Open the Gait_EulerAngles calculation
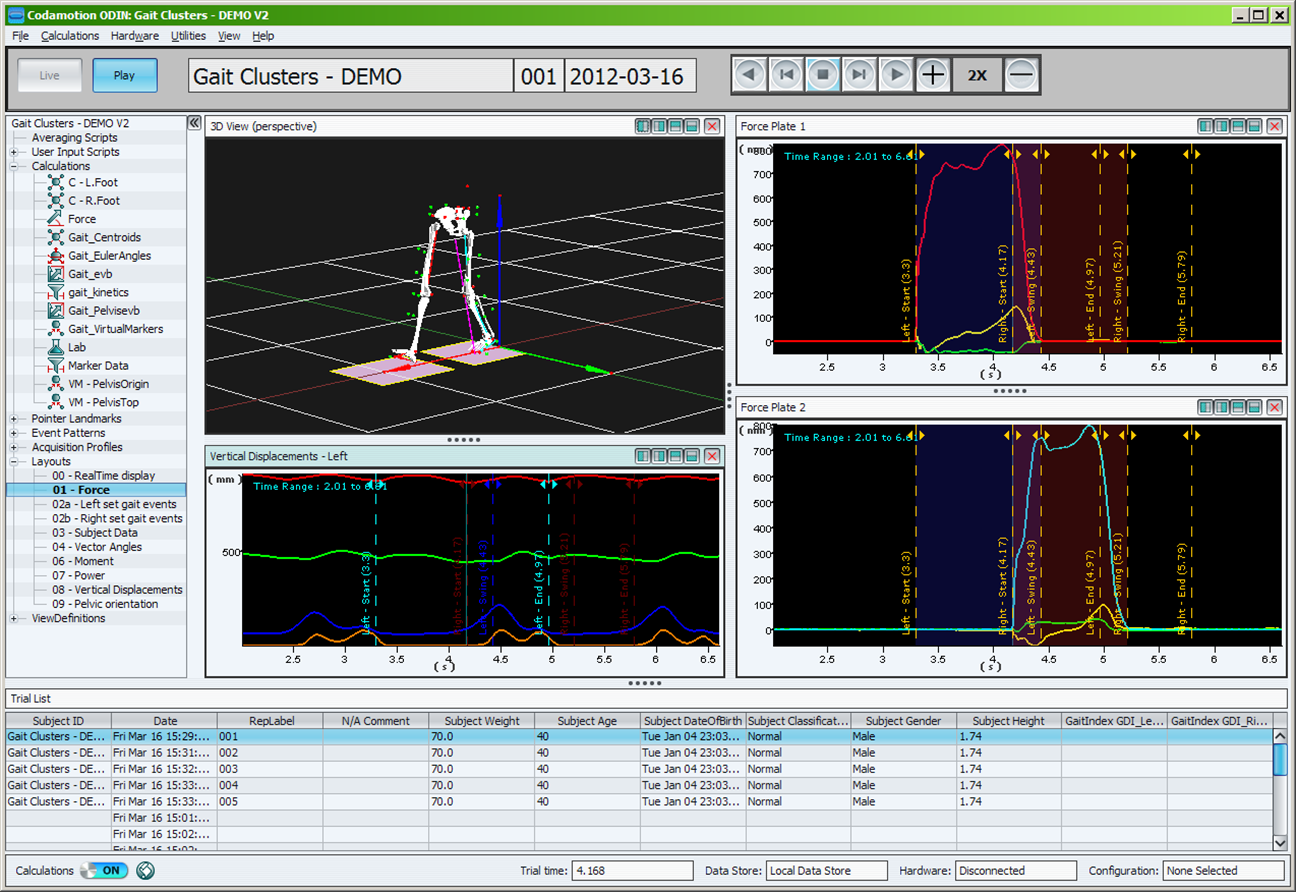Image resolution: width=1296 pixels, height=892 pixels. point(110,256)
